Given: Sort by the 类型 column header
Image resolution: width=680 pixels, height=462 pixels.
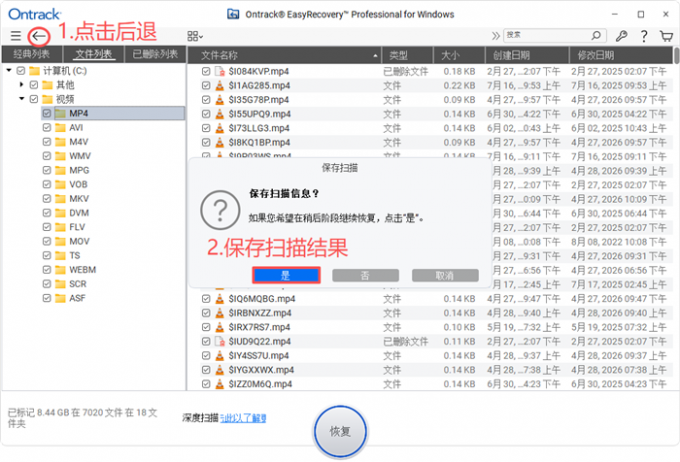Looking at the screenshot, I should [x=407, y=55].
